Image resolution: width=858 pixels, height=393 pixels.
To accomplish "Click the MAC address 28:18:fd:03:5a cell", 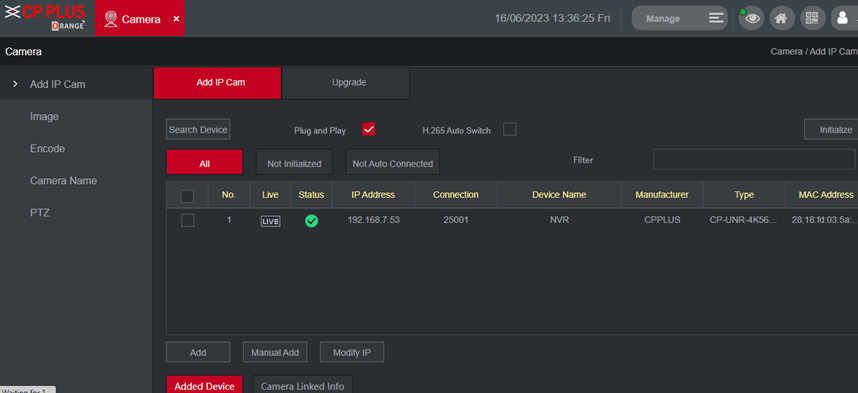I will tap(824, 220).
